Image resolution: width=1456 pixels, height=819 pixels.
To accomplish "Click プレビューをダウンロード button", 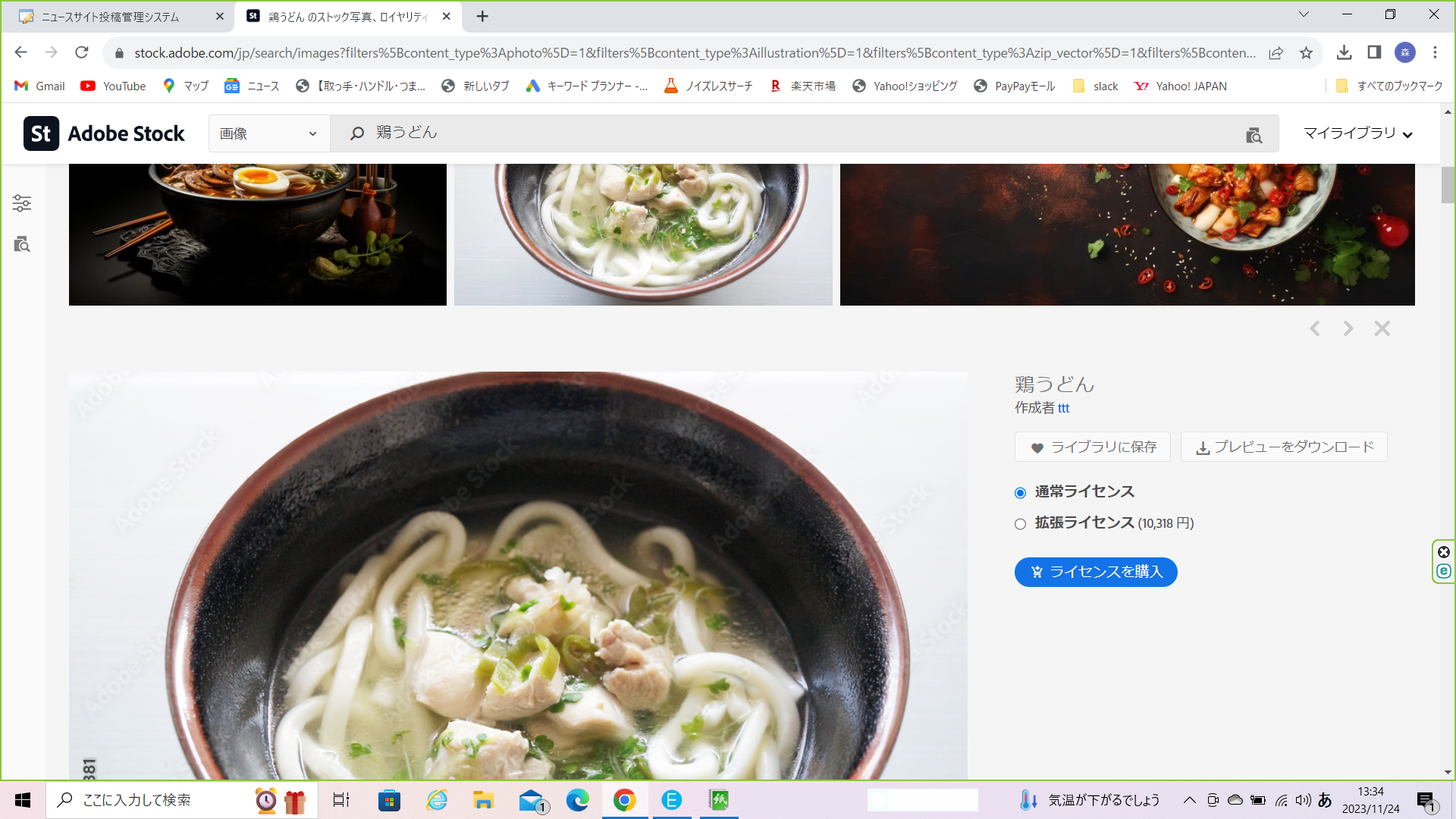I will click(1284, 447).
